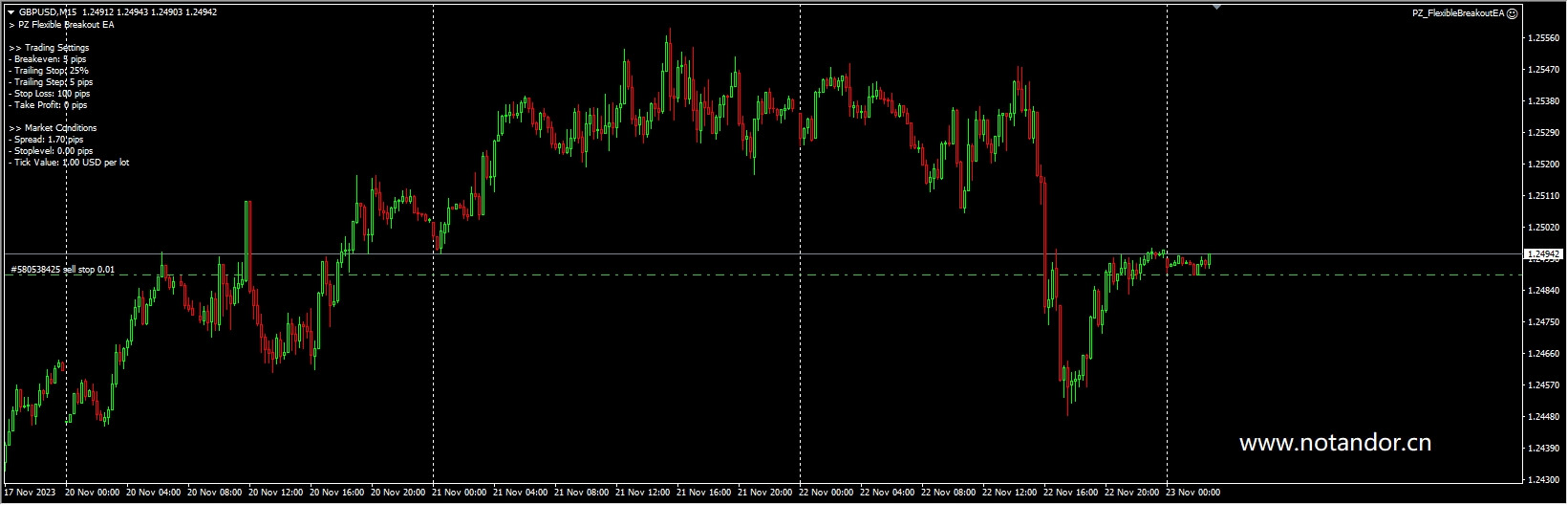The width and height of the screenshot is (1568, 505).
Task: Click the '21 Nov 20:00' time axis label
Action: click(765, 494)
